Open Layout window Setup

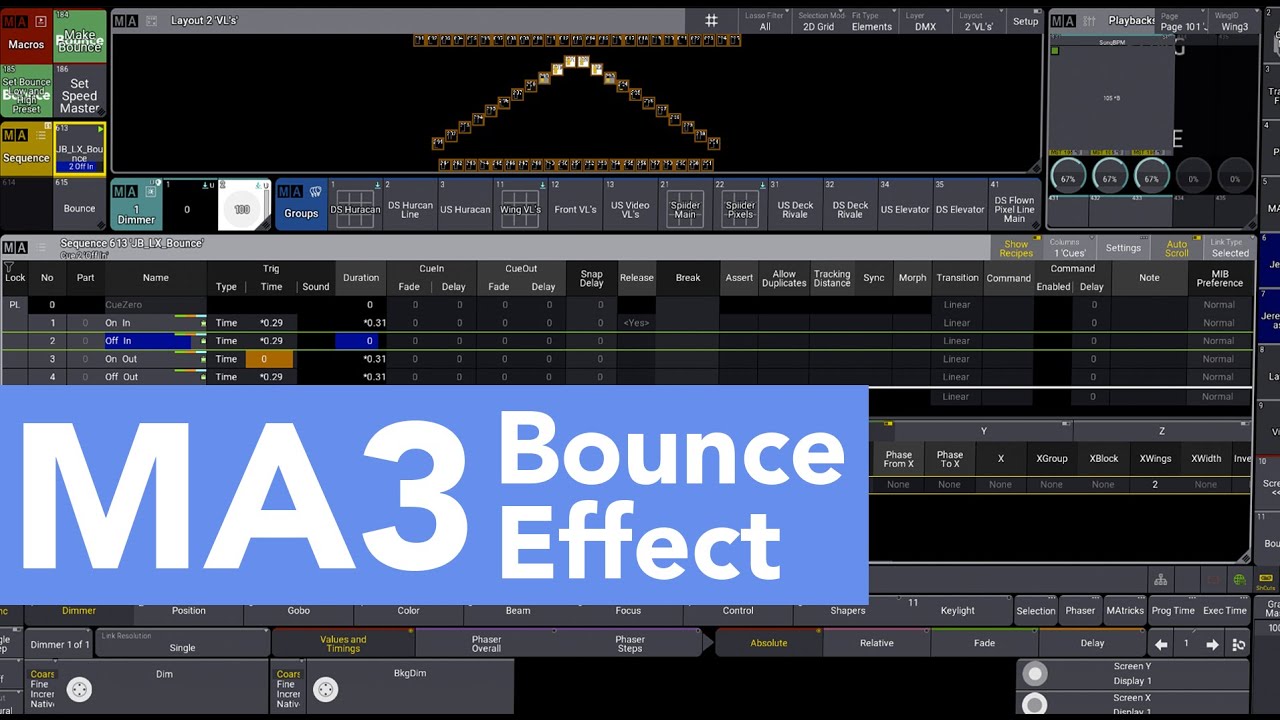(1025, 21)
